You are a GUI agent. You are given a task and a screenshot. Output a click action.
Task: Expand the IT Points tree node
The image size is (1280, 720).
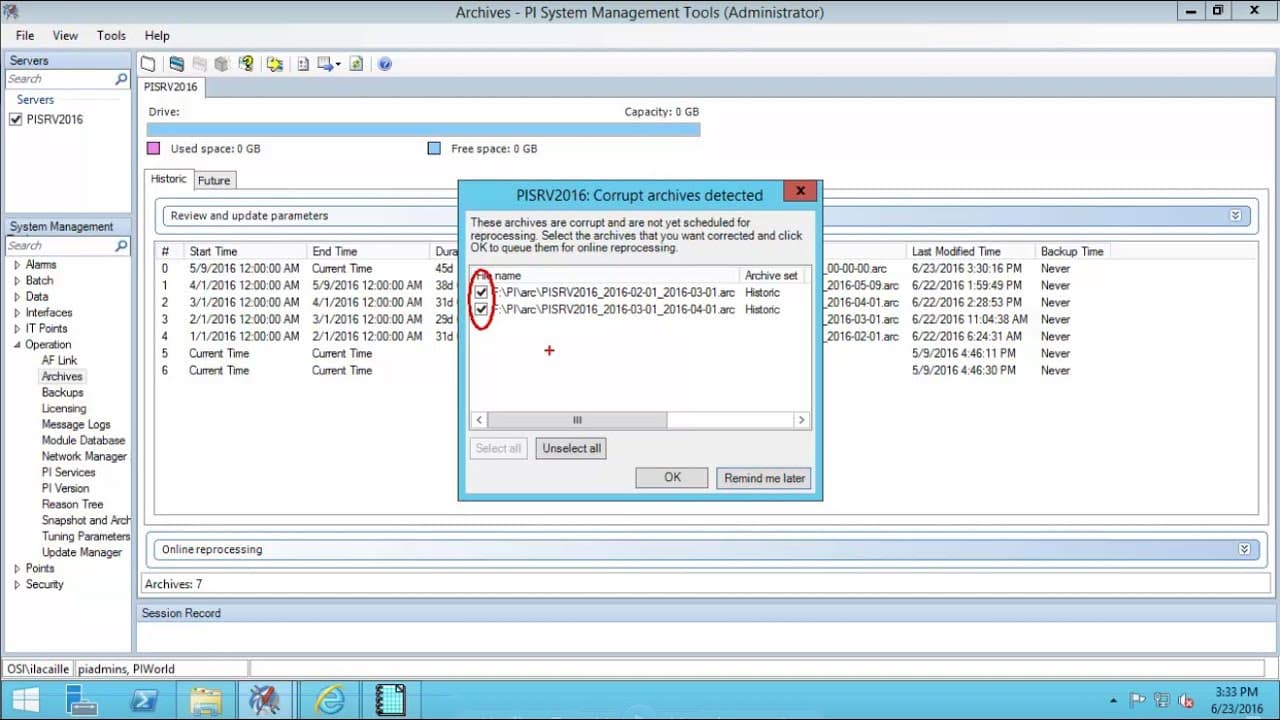pyautogui.click(x=17, y=329)
